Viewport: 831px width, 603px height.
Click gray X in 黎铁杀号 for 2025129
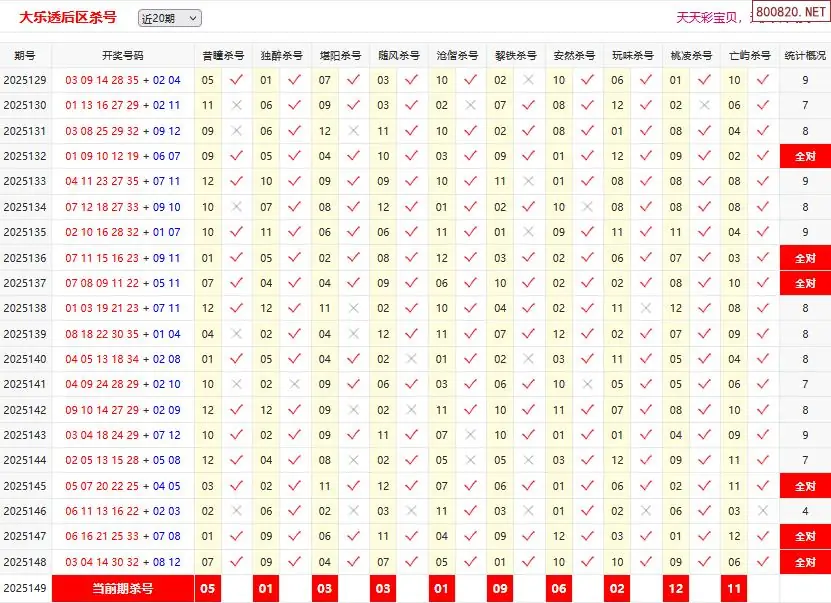(x=528, y=80)
